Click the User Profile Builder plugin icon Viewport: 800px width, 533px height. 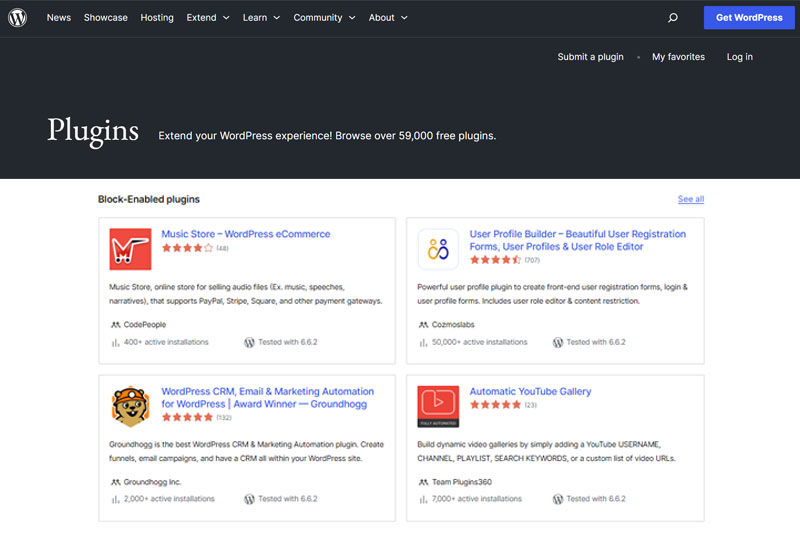[x=438, y=249]
